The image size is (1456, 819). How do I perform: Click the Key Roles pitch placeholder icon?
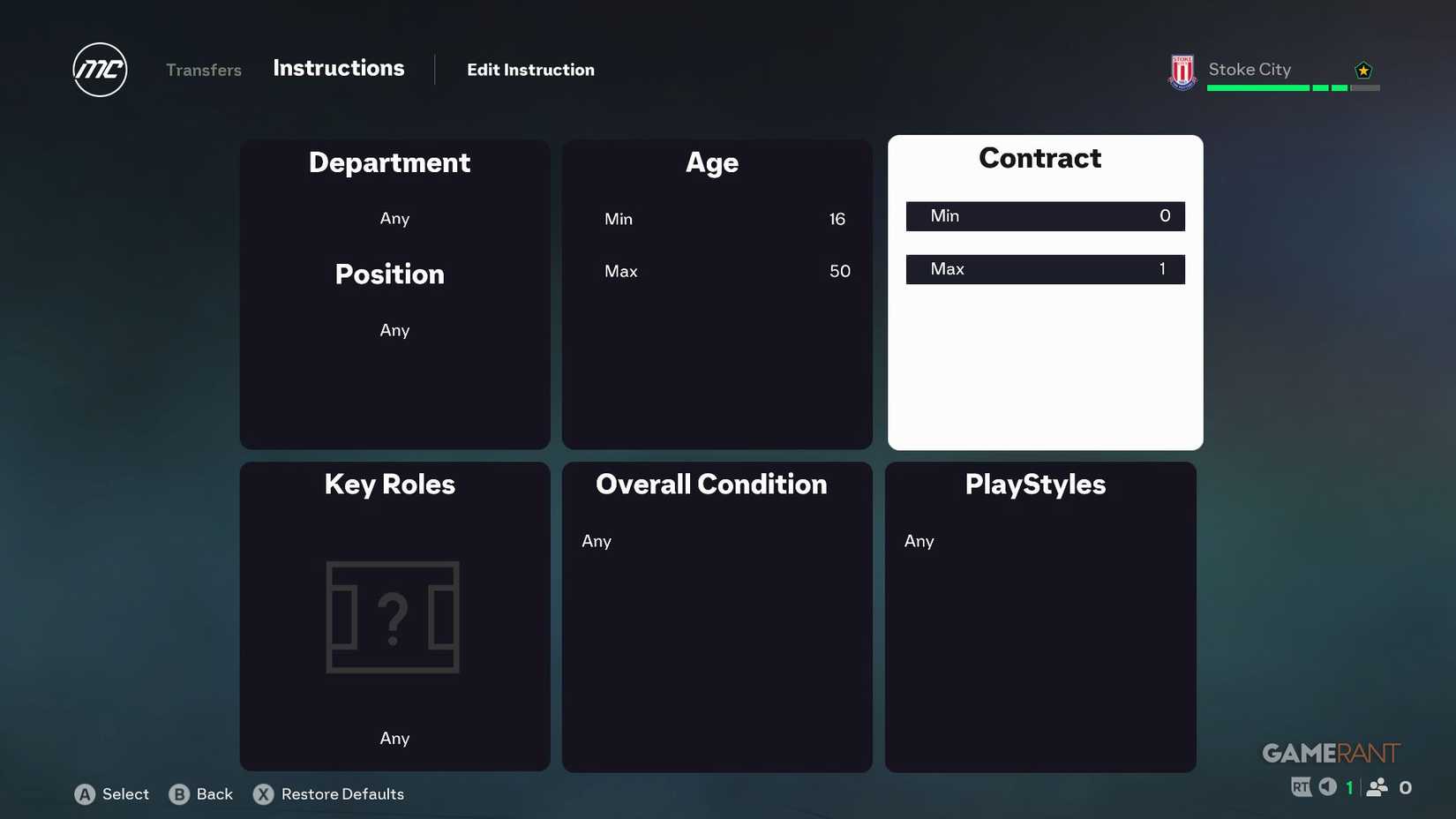pyautogui.click(x=394, y=617)
